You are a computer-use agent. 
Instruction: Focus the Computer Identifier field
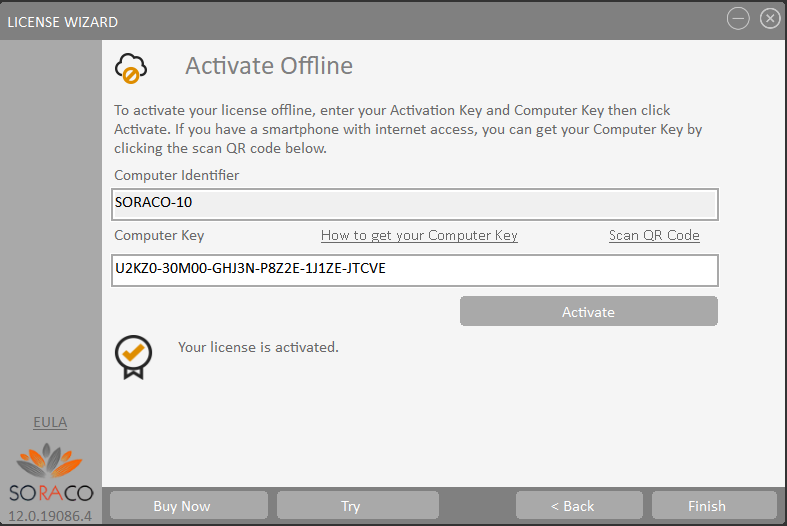point(415,204)
